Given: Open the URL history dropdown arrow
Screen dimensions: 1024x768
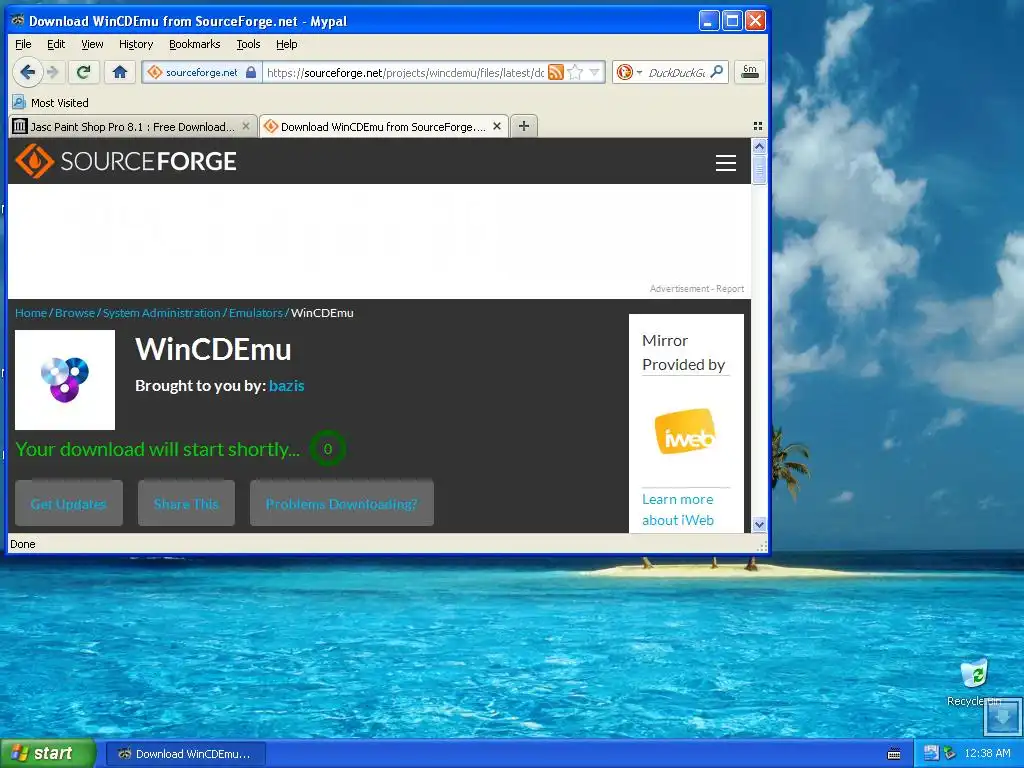Looking at the screenshot, I should pos(594,72).
